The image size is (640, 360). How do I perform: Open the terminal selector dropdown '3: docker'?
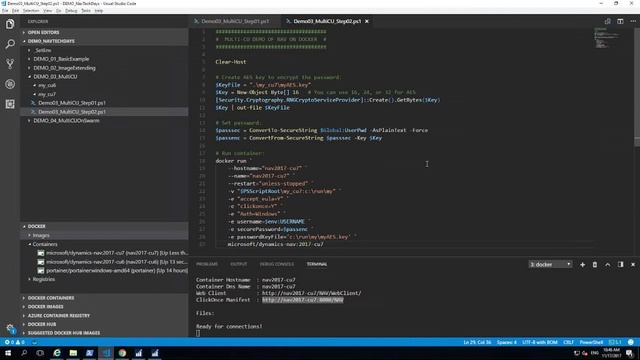click(550, 264)
